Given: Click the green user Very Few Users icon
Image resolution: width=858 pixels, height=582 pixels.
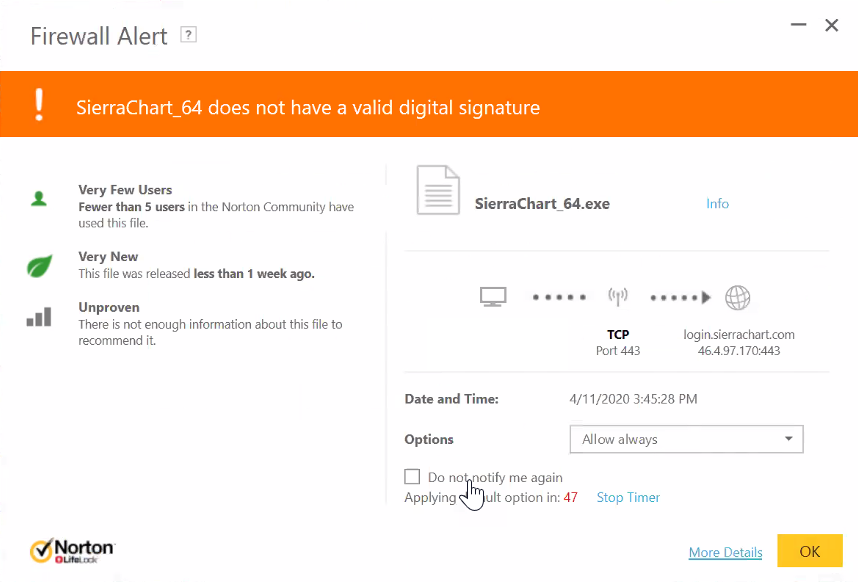Looking at the screenshot, I should 39,198.
